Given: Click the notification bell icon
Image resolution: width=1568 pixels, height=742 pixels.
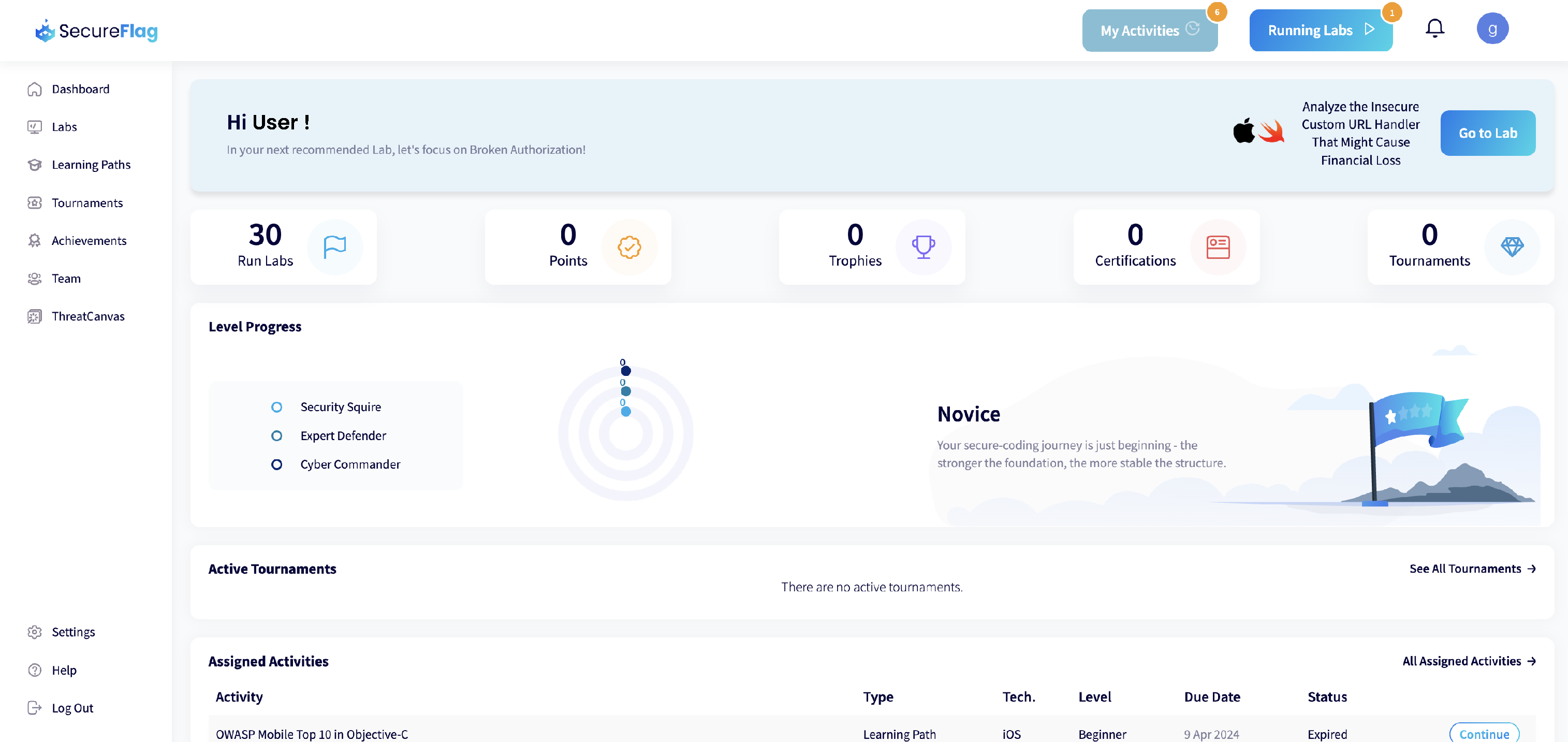Looking at the screenshot, I should click(1434, 28).
